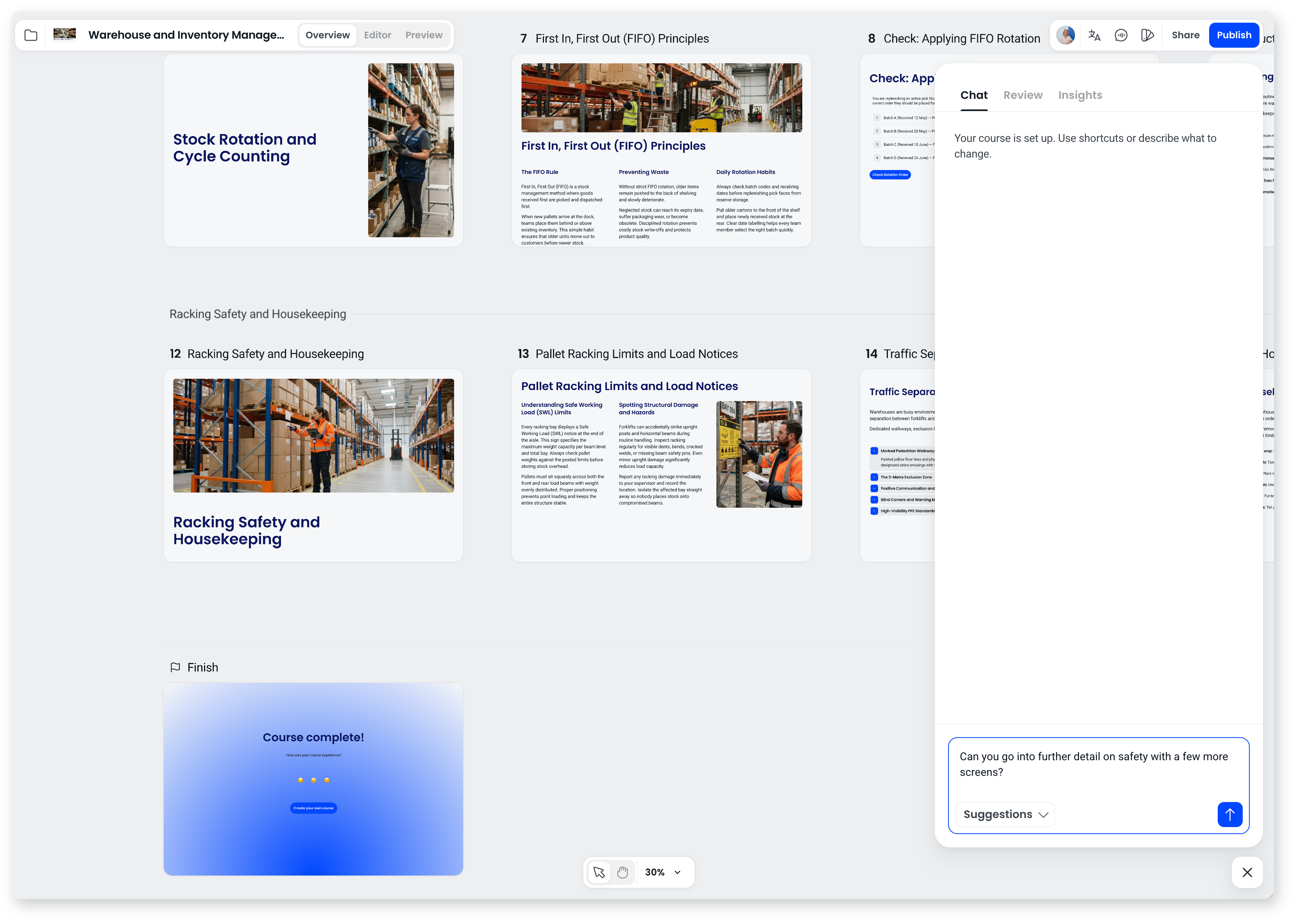
Task: Click the course thumbnail next to the title
Action: pos(64,35)
